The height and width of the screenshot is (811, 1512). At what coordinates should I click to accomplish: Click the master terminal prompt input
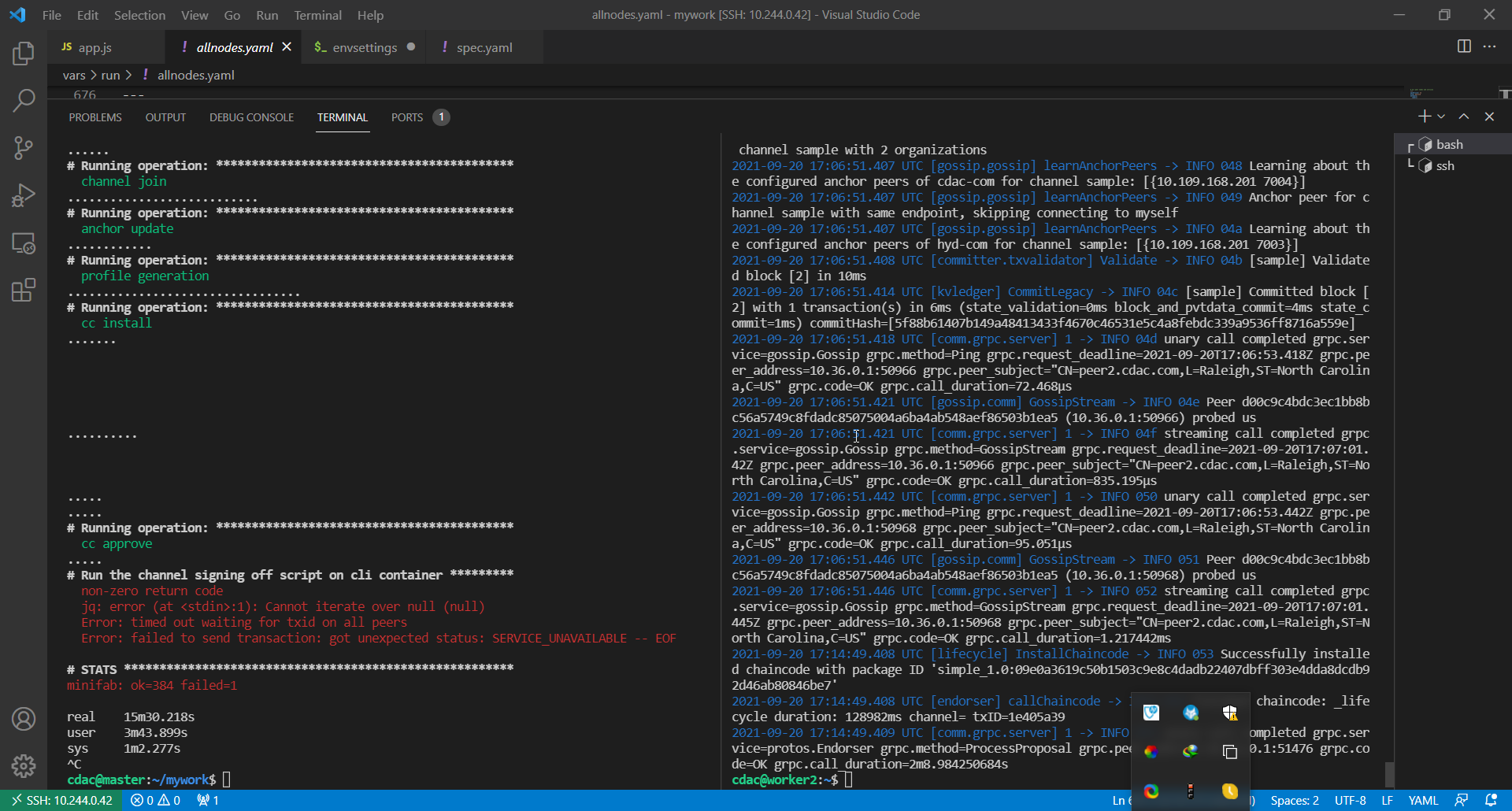click(227, 780)
